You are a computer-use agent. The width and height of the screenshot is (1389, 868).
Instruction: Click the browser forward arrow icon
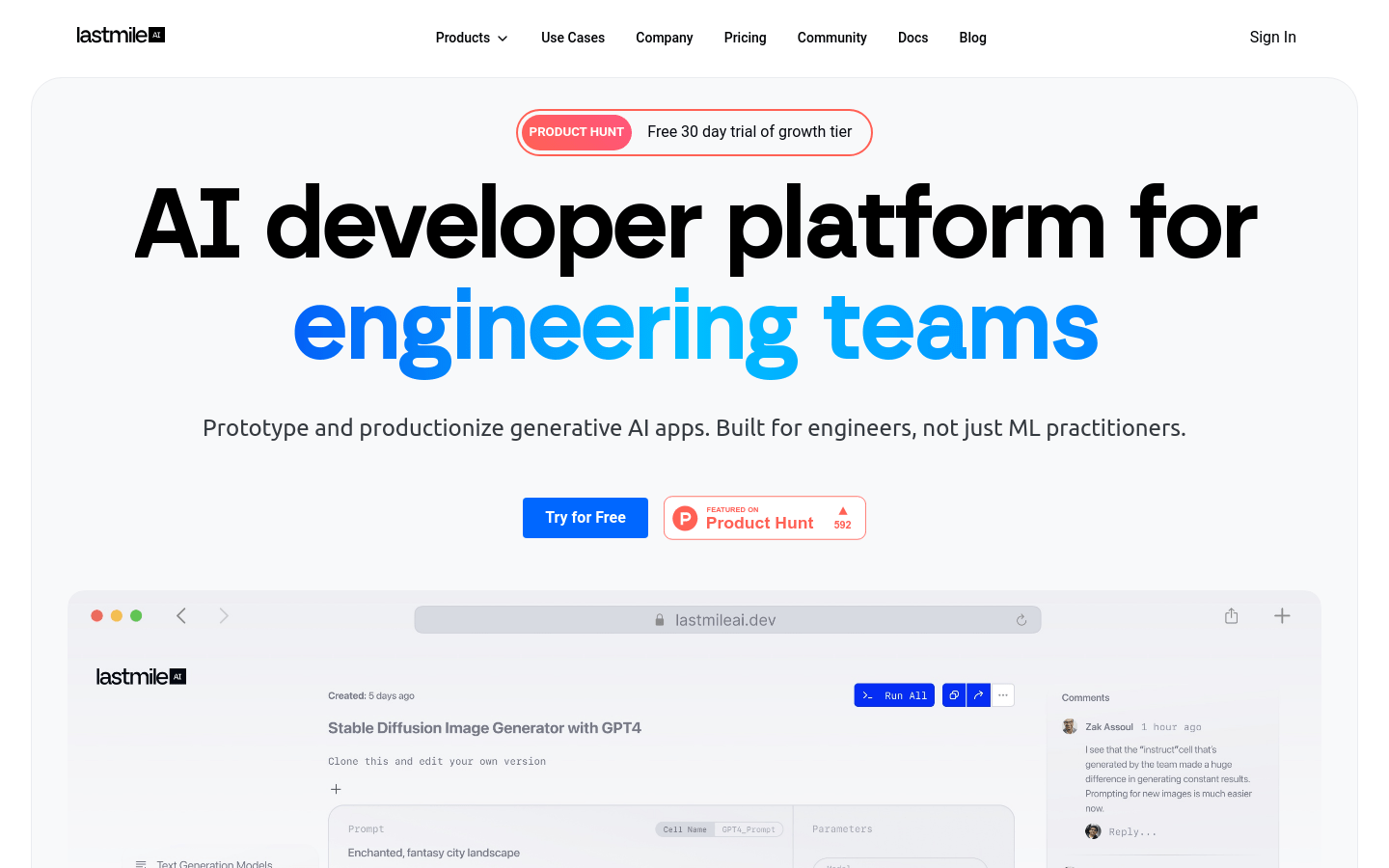pos(224,615)
